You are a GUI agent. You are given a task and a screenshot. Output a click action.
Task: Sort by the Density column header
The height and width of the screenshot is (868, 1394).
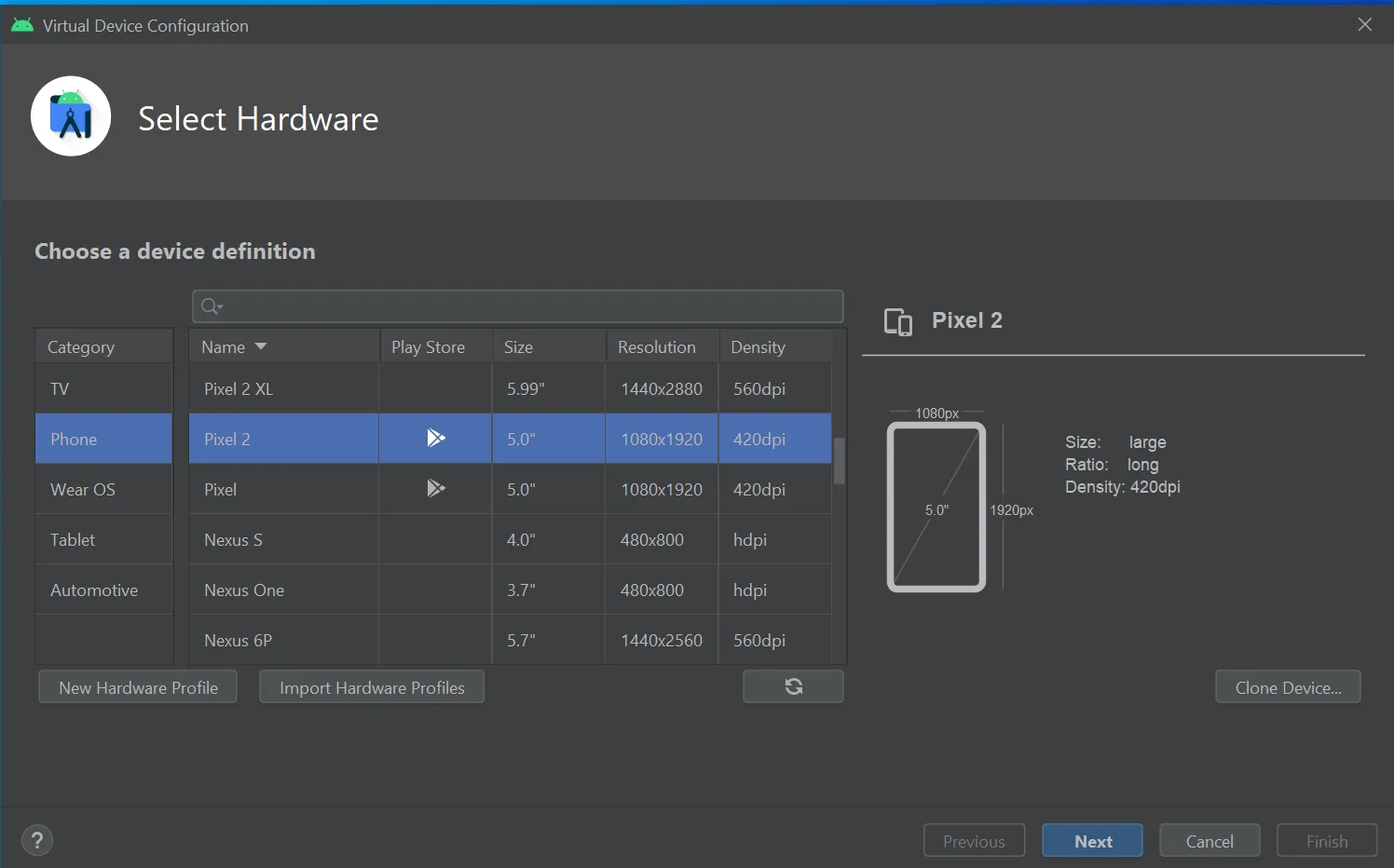tap(775, 346)
